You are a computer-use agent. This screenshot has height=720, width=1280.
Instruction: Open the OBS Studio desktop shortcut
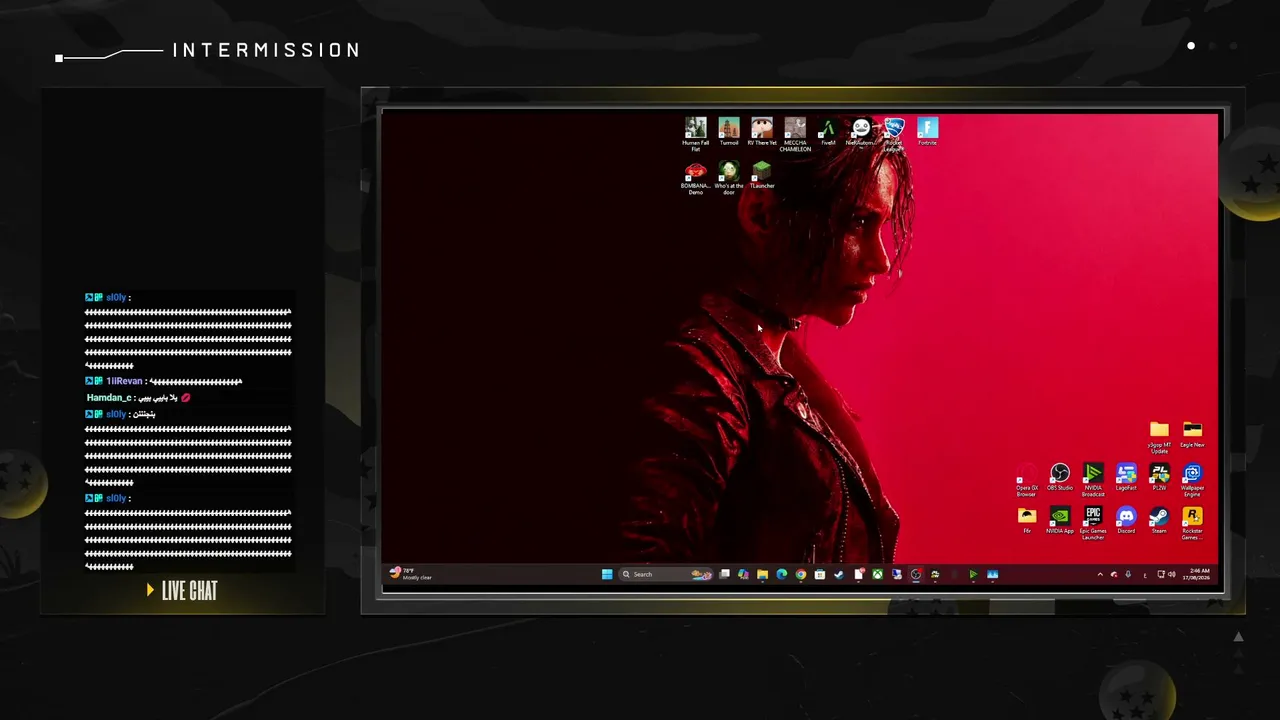pos(1060,478)
